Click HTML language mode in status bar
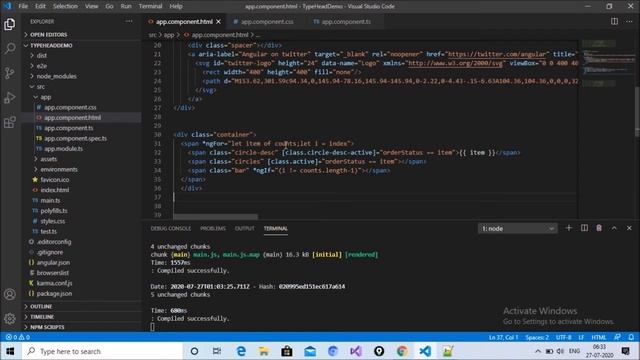 pos(599,337)
